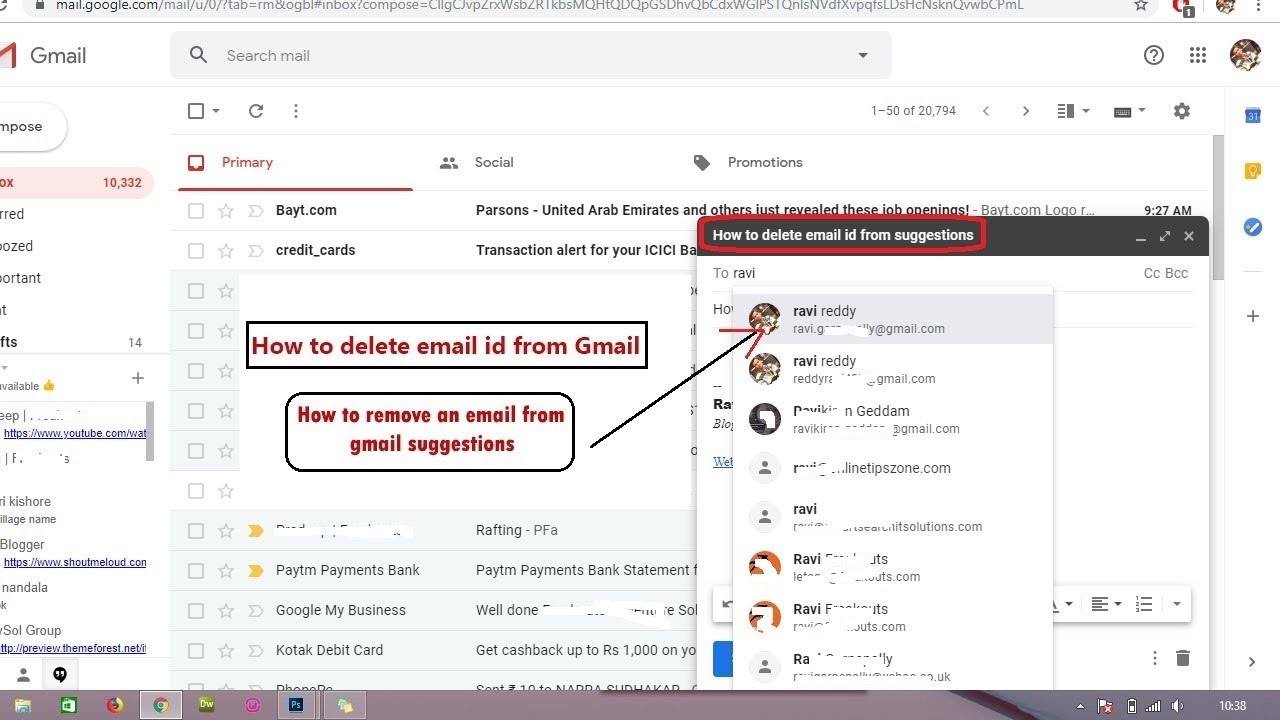Open Gmail settings gear

tap(1182, 111)
